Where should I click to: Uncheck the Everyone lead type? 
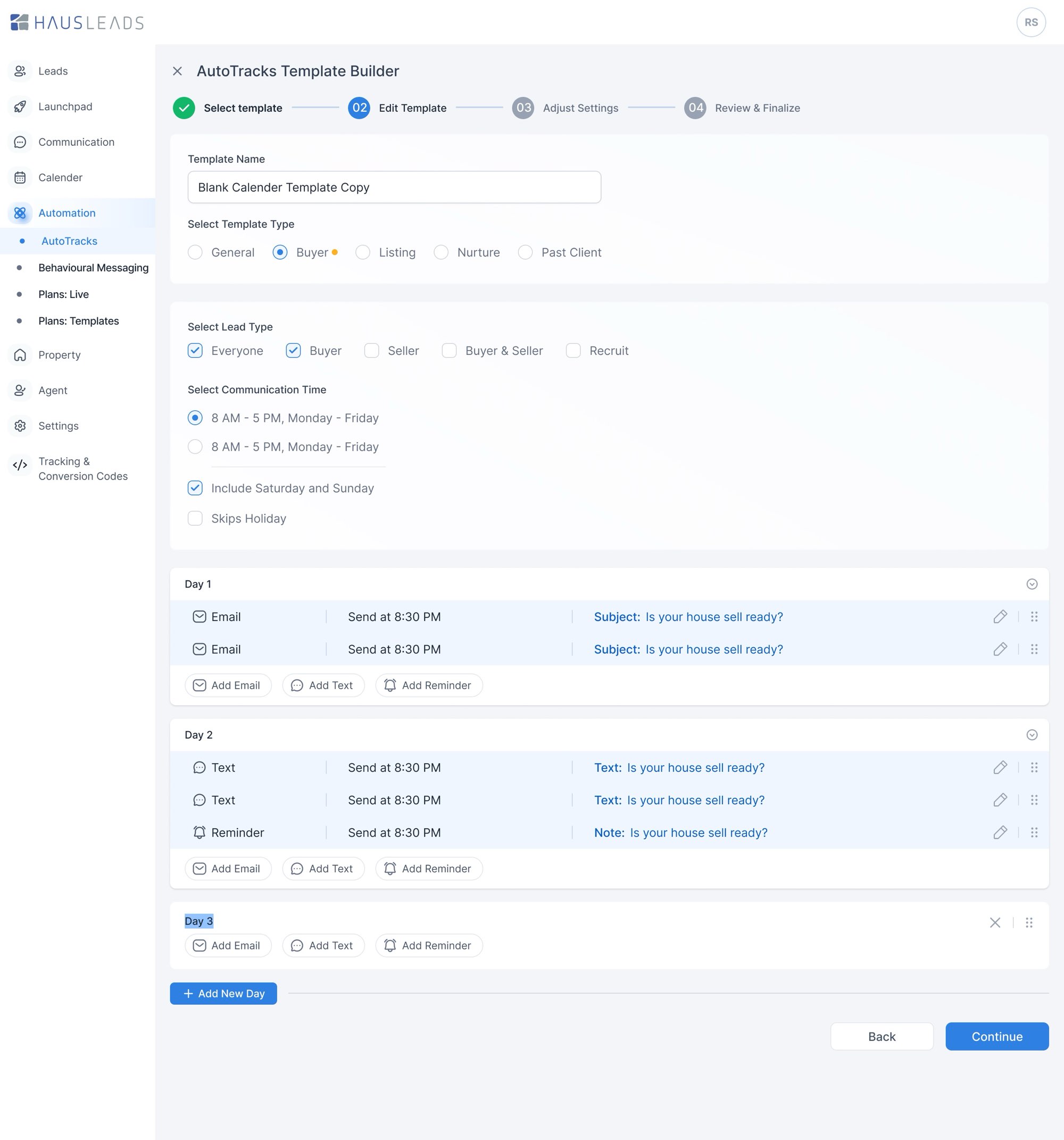195,350
